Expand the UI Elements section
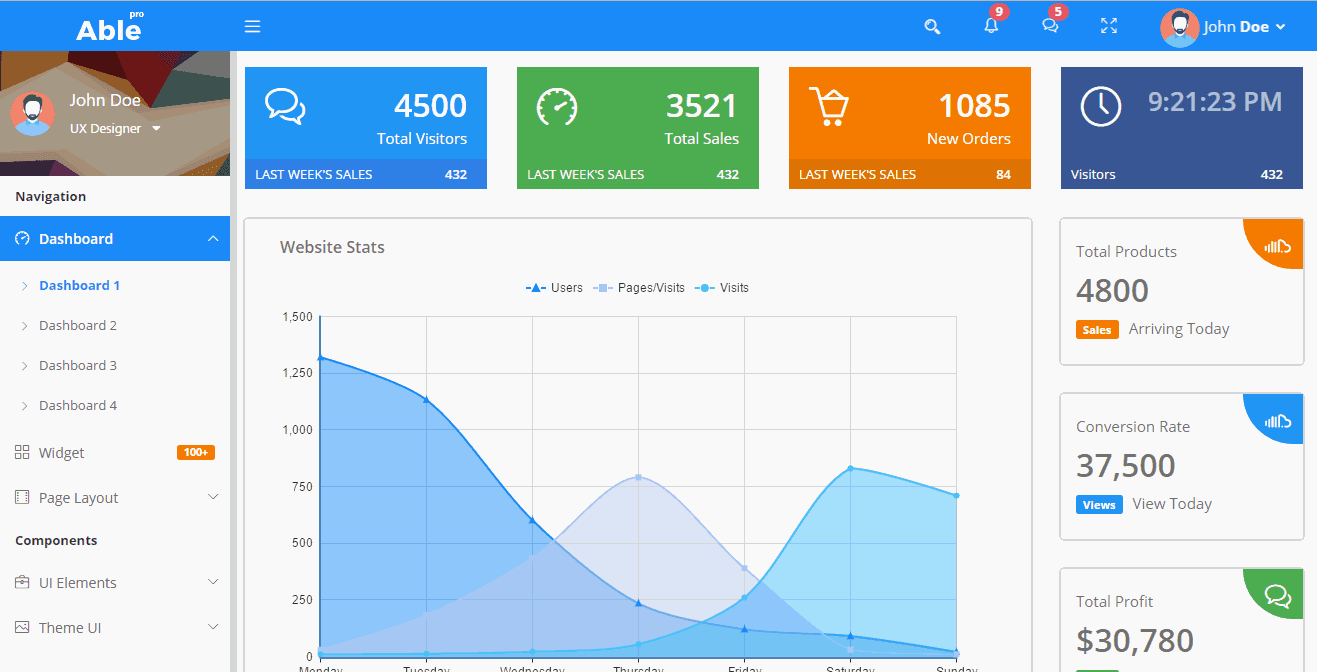This screenshot has width=1317, height=672. tap(78, 582)
